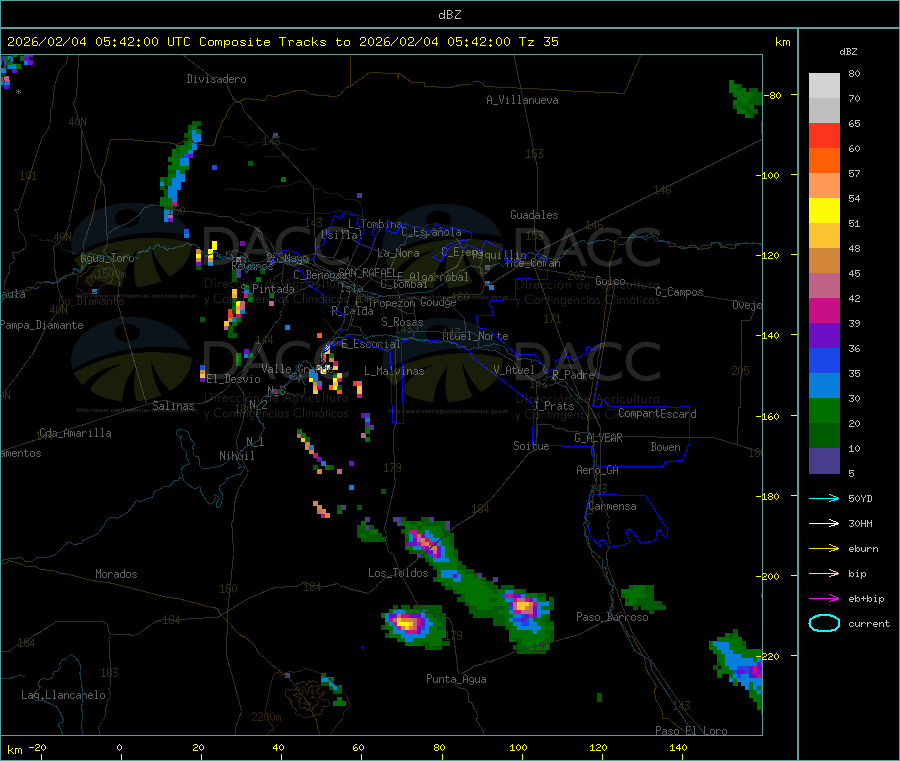900x761 pixels.
Task: Click the magenta eb+bip arrow in legend
Action: tap(824, 598)
